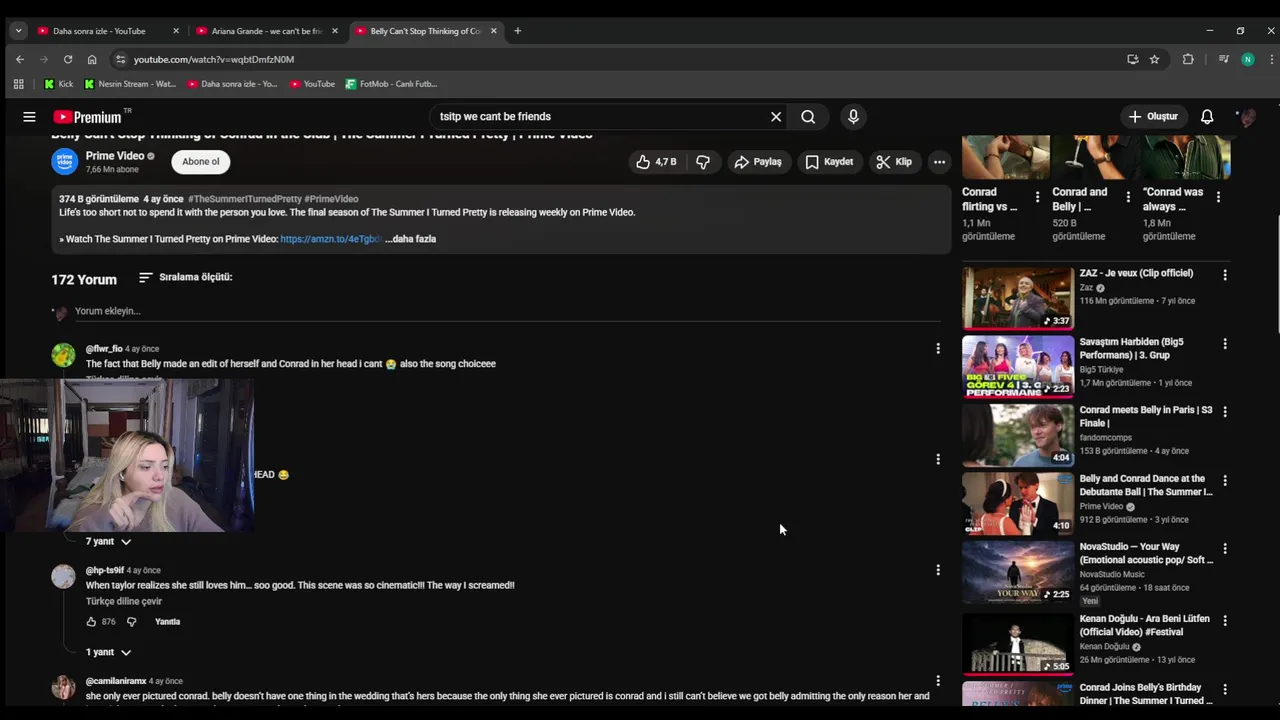This screenshot has height=720, width=1280.
Task: Open Belly and Conrad Dance thumbnail
Action: tap(1018, 503)
